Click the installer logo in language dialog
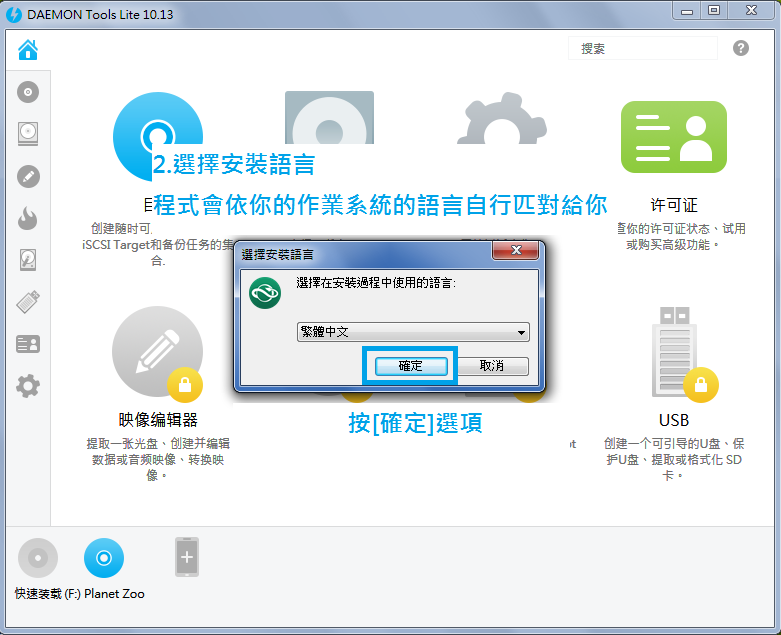This screenshot has height=635, width=781. click(x=264, y=293)
